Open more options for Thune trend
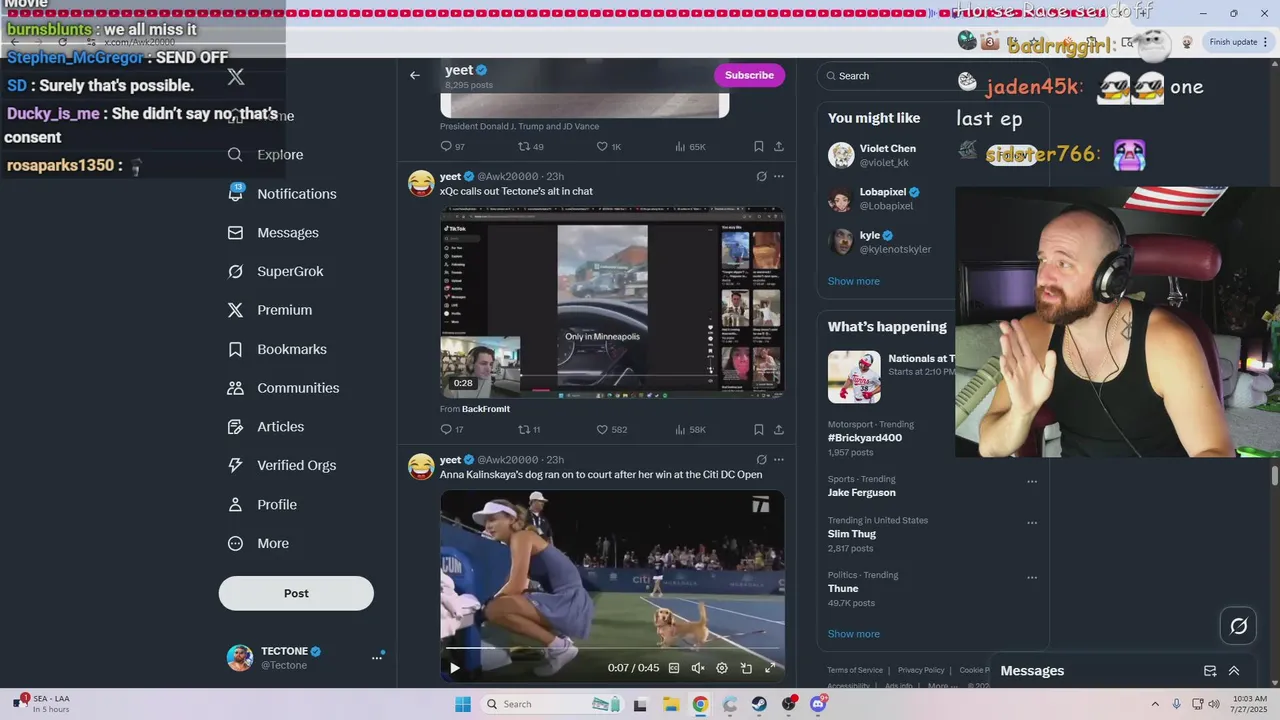The height and width of the screenshot is (720, 1280). pos(1032,577)
